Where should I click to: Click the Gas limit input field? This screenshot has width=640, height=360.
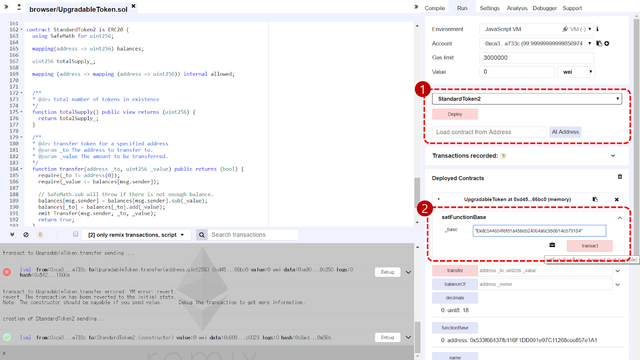point(536,58)
